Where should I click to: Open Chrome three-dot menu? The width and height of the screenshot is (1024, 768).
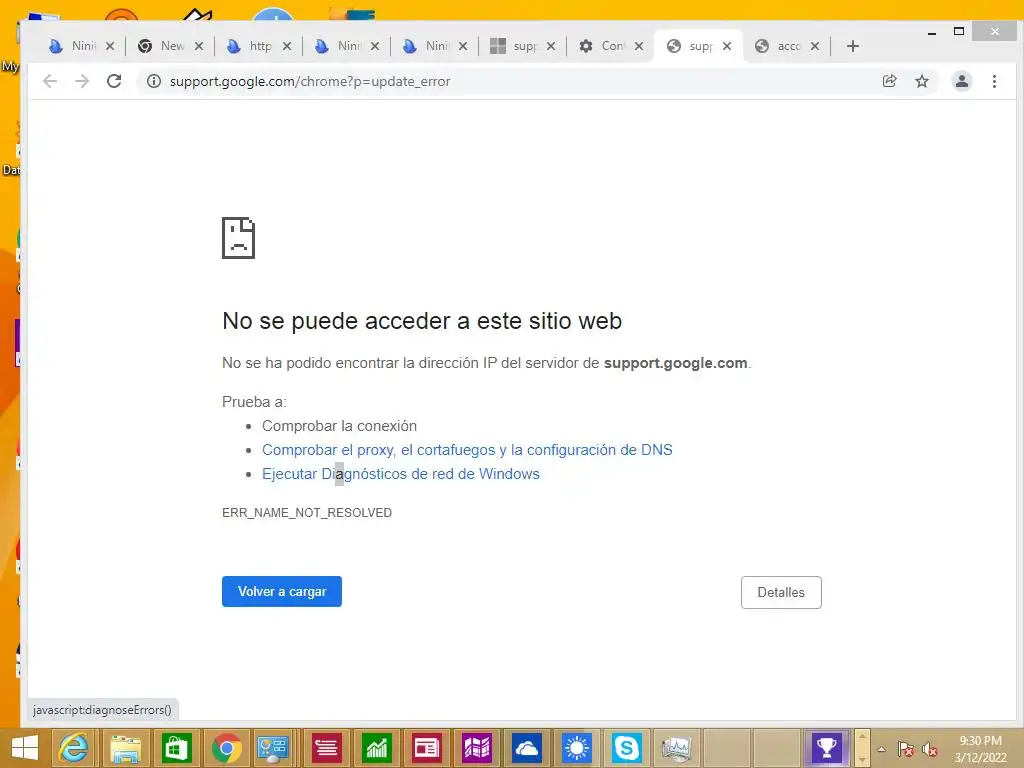994,81
